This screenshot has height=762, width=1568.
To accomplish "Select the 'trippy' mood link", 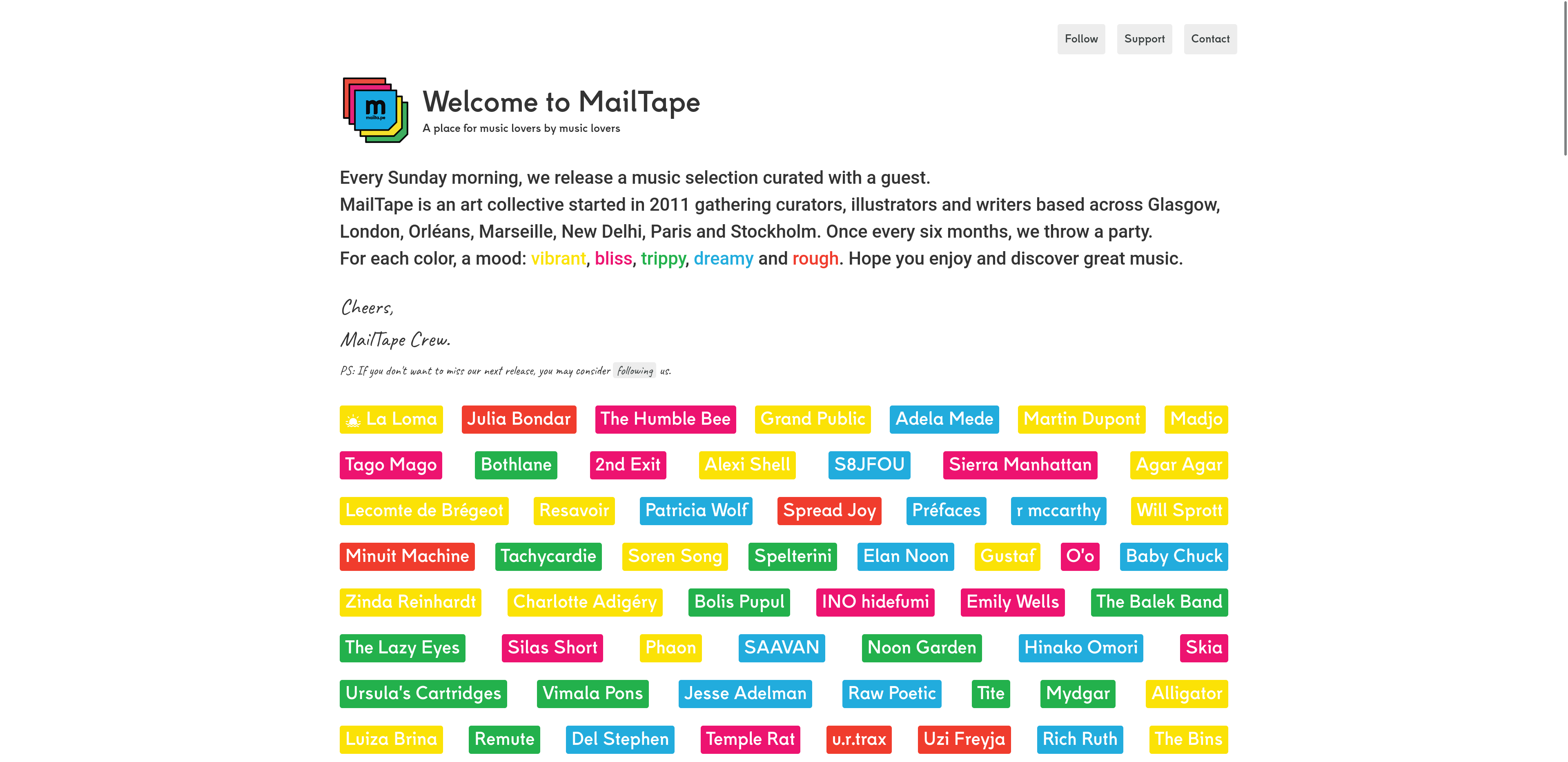I will (x=663, y=258).
